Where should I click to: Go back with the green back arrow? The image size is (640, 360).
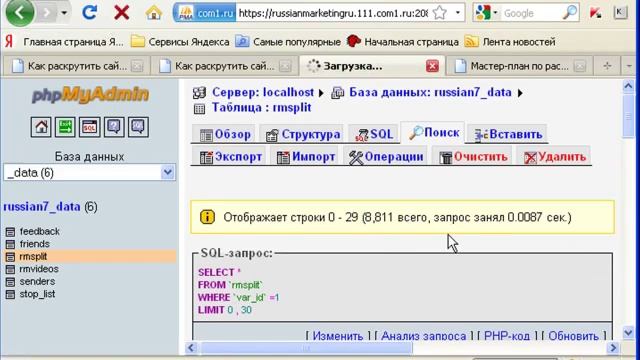click(19, 13)
